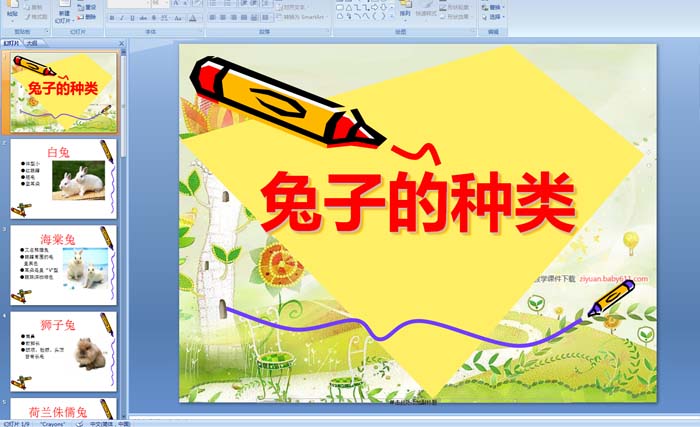Click the ziyuan.baby611.com link text

click(x=613, y=279)
